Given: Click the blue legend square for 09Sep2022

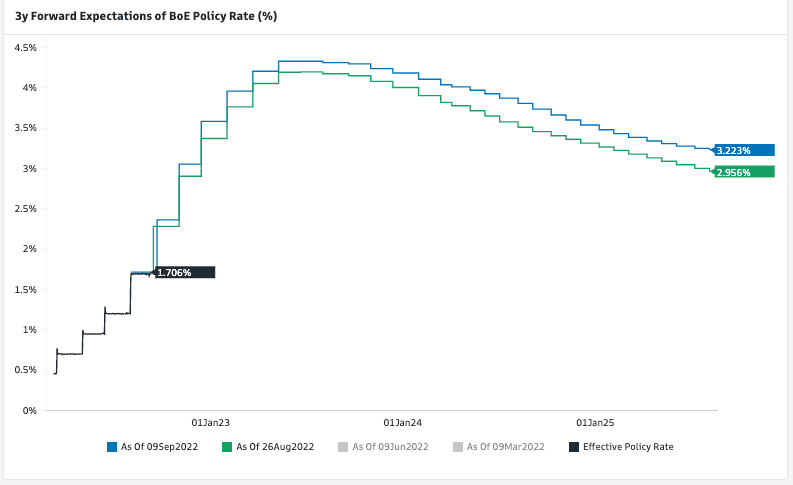Looking at the screenshot, I should (x=112, y=446).
